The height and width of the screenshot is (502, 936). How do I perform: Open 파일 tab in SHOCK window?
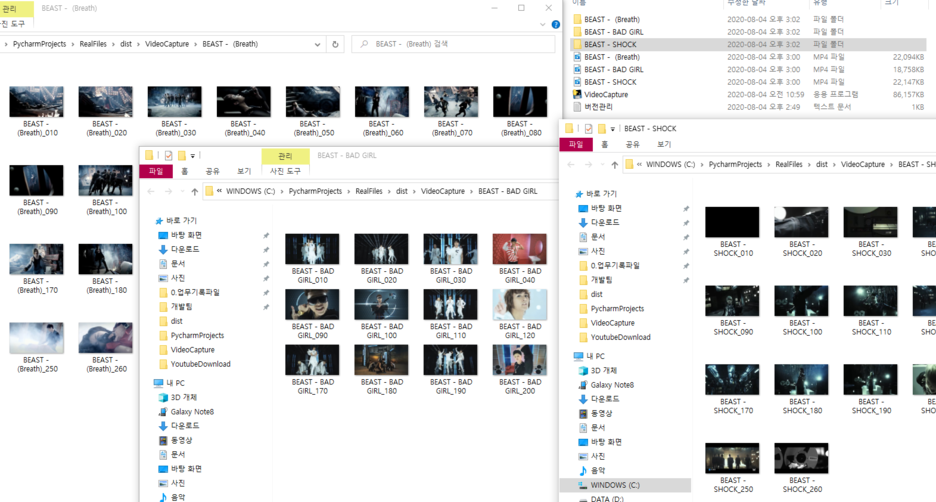pyautogui.click(x=576, y=144)
